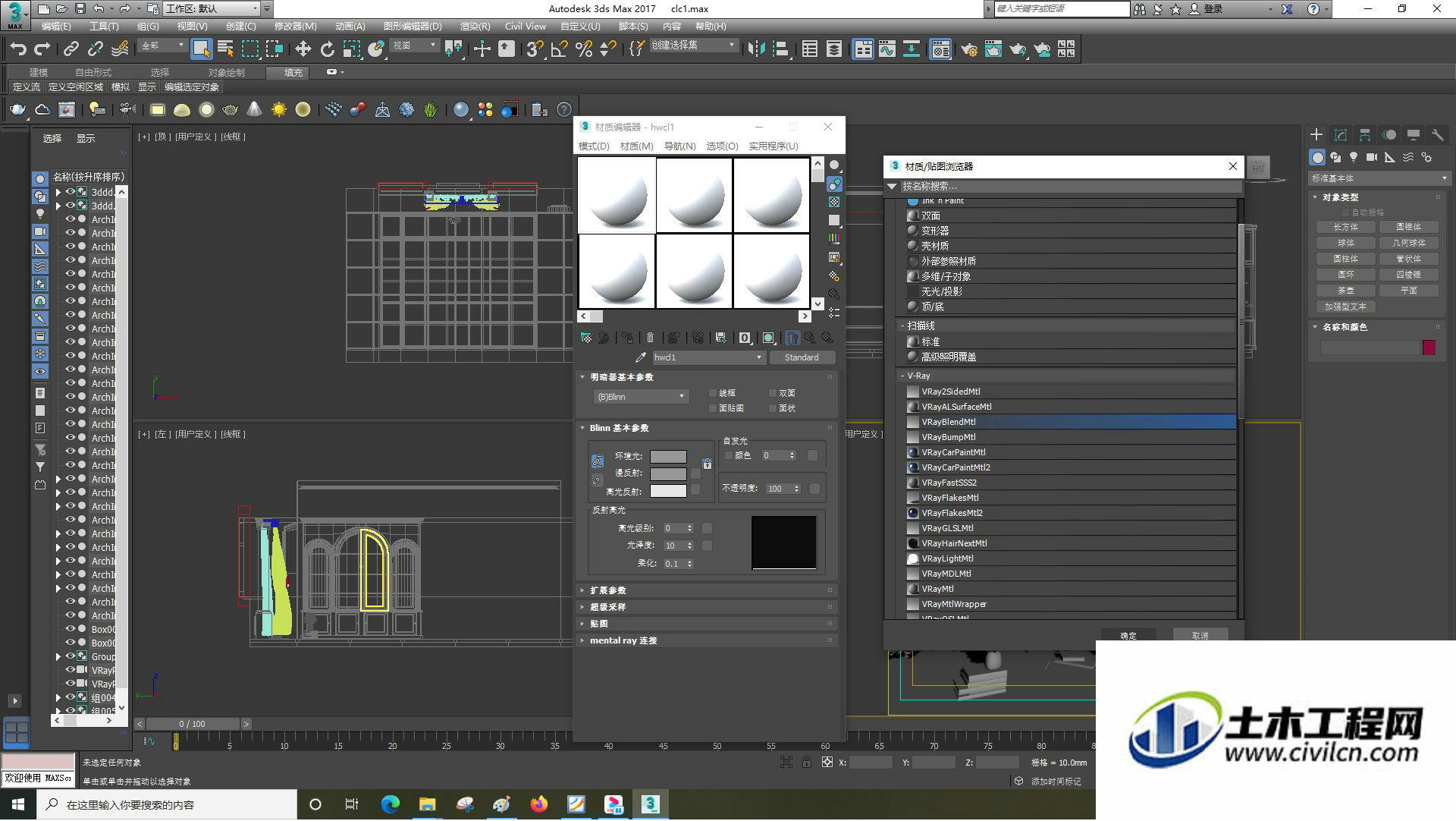This screenshot has width=1456, height=821.
Task: Click 取消 in material browser
Action: 1200,636
